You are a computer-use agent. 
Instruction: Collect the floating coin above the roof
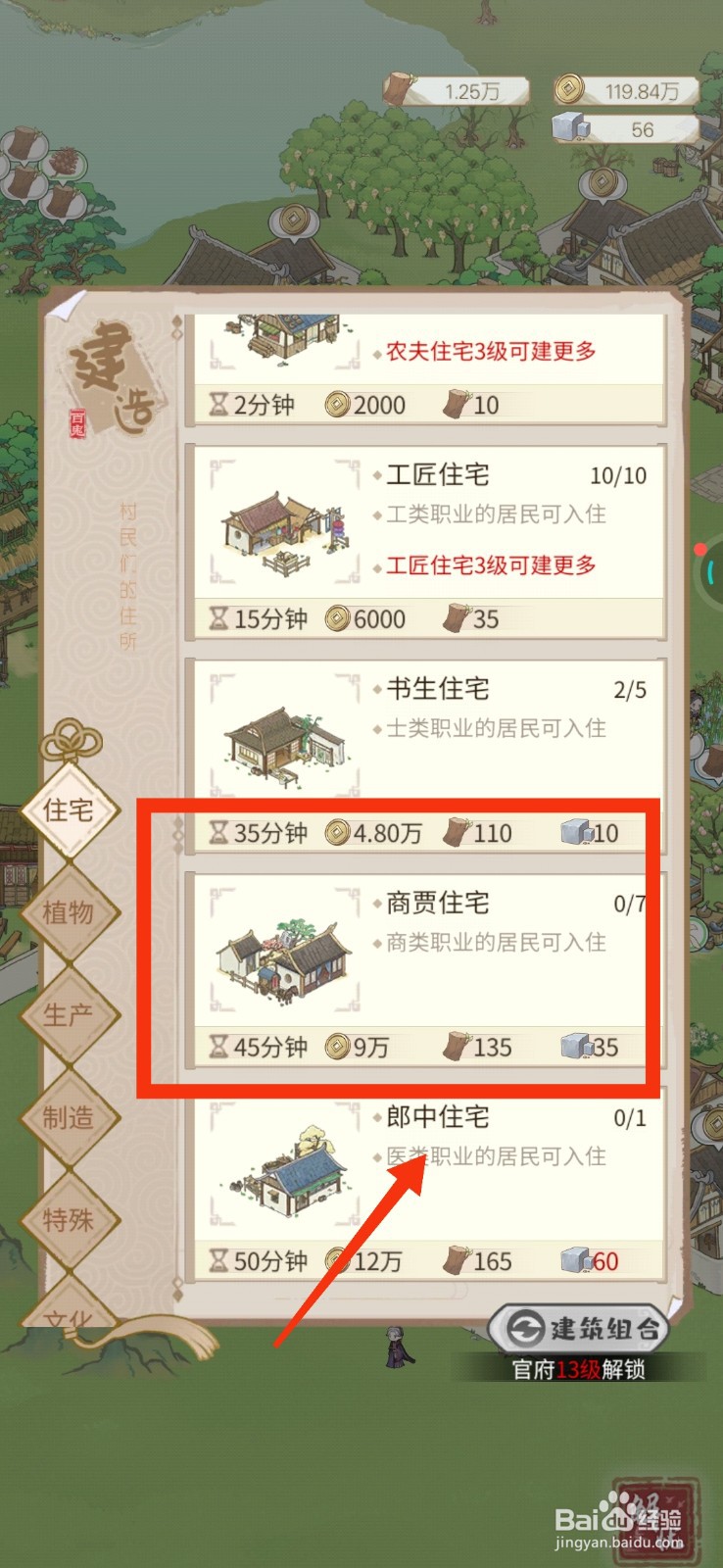pyautogui.click(x=291, y=221)
